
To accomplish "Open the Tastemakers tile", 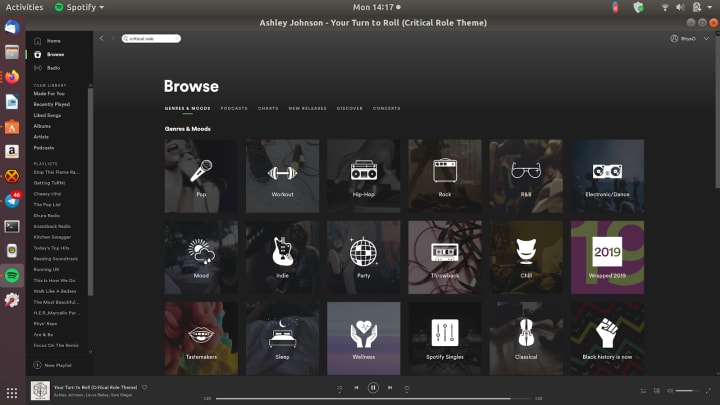I will (x=201, y=338).
